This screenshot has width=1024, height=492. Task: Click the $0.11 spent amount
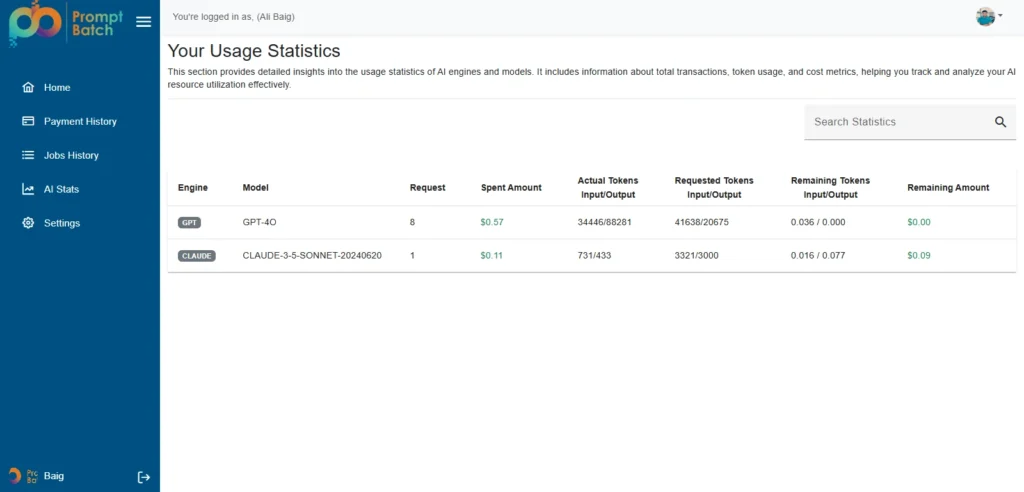point(492,255)
